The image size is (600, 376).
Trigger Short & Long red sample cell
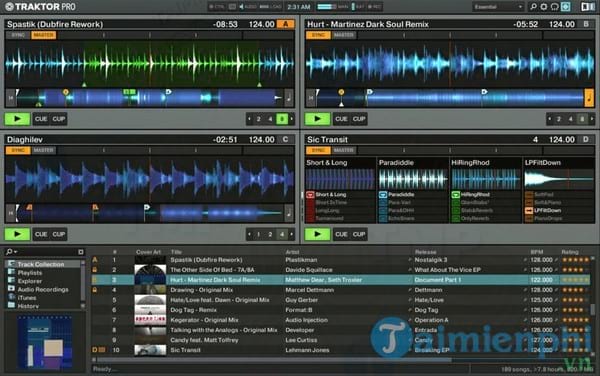pos(310,194)
